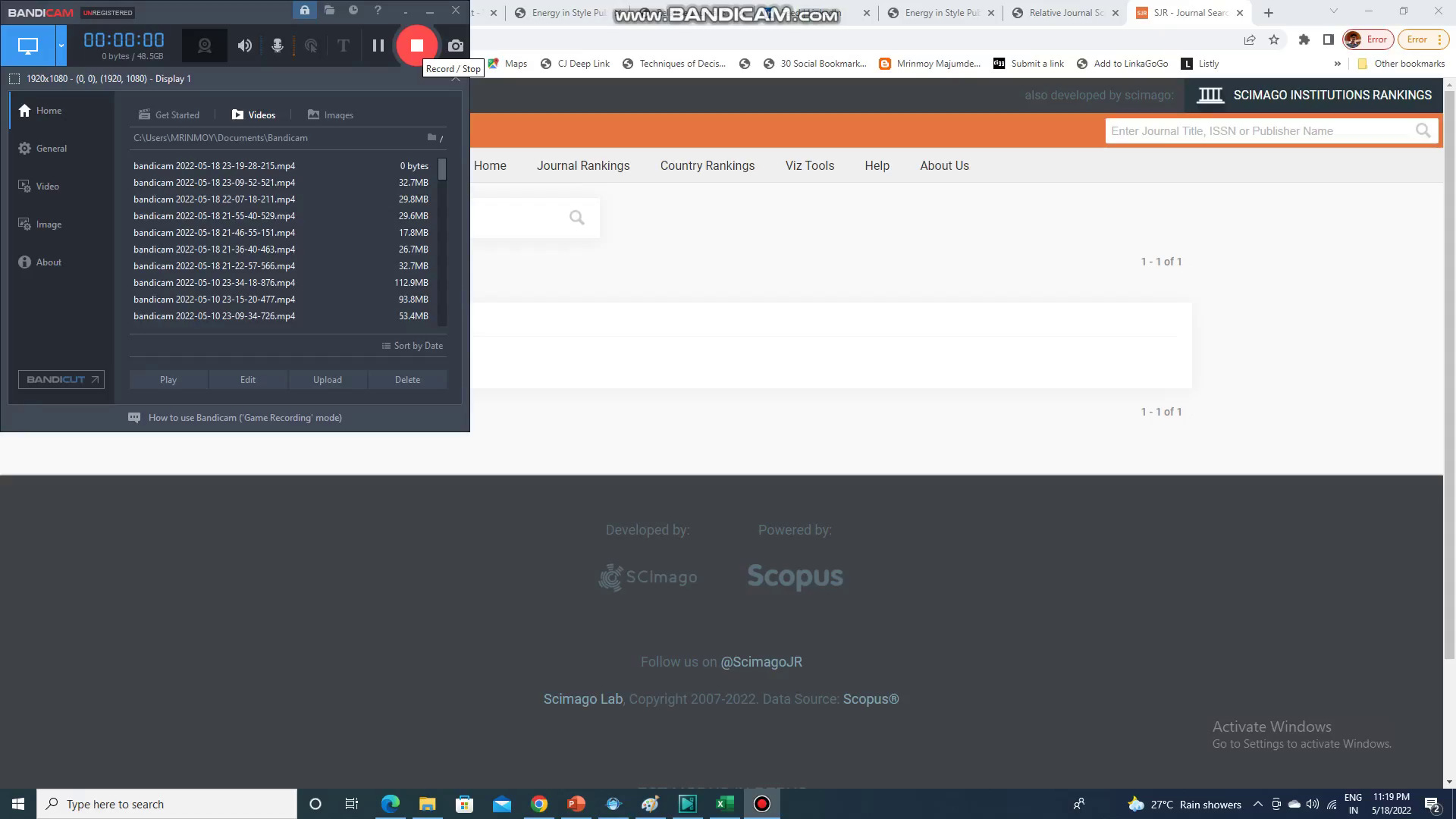Open About Us page on SJR site

pyautogui.click(x=944, y=165)
